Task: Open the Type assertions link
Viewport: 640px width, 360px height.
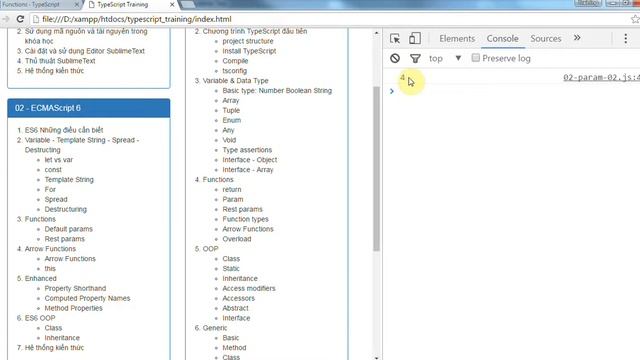Action: [247, 150]
